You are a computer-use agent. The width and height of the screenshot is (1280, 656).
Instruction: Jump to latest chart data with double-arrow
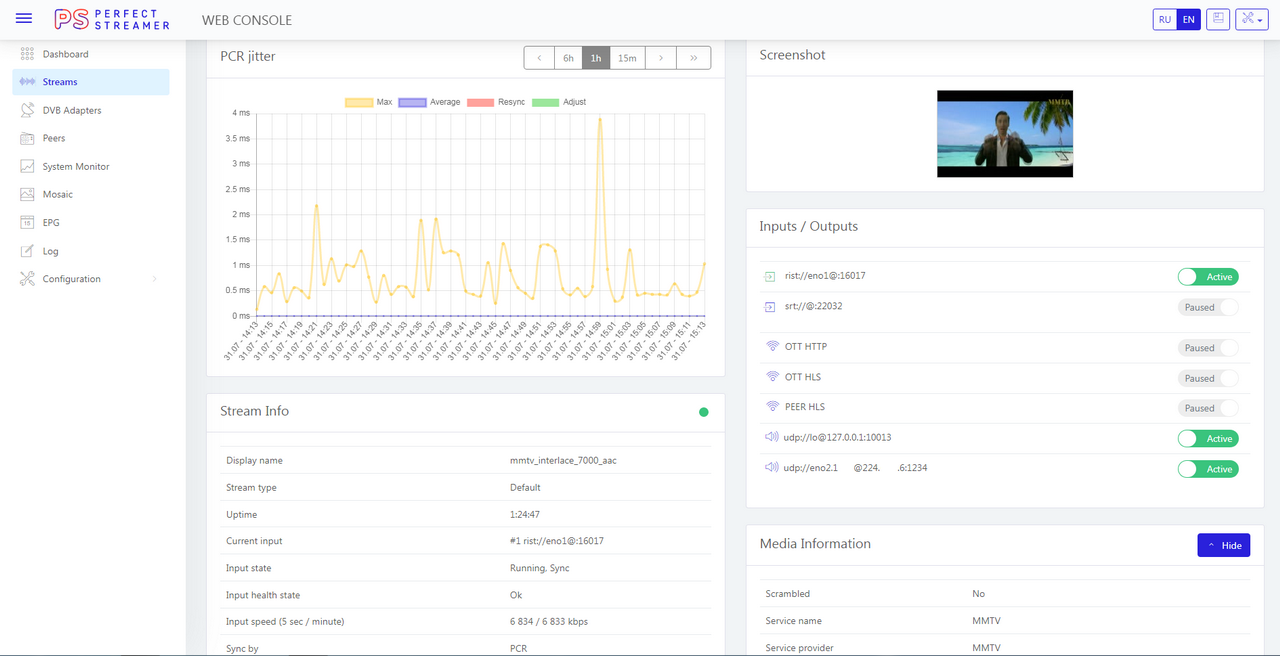point(693,58)
